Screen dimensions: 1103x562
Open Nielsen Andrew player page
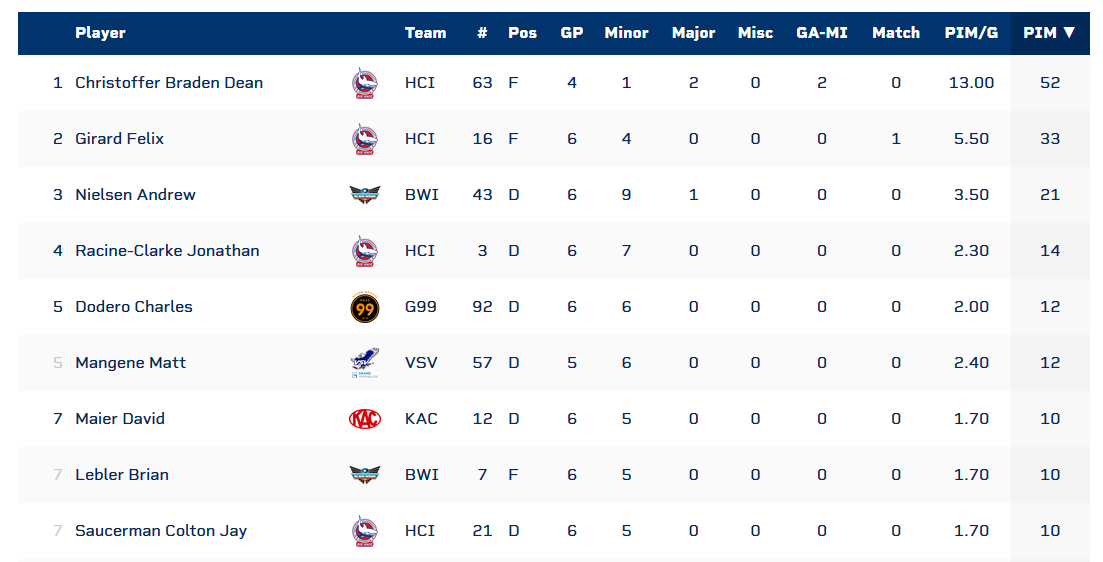[135, 195]
